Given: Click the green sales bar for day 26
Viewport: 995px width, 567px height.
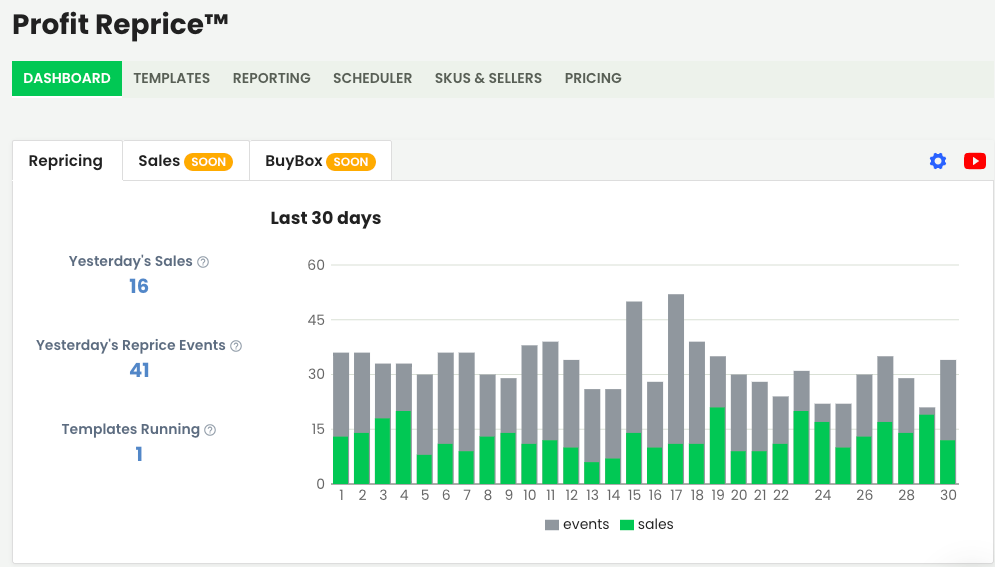Looking at the screenshot, I should tap(864, 460).
